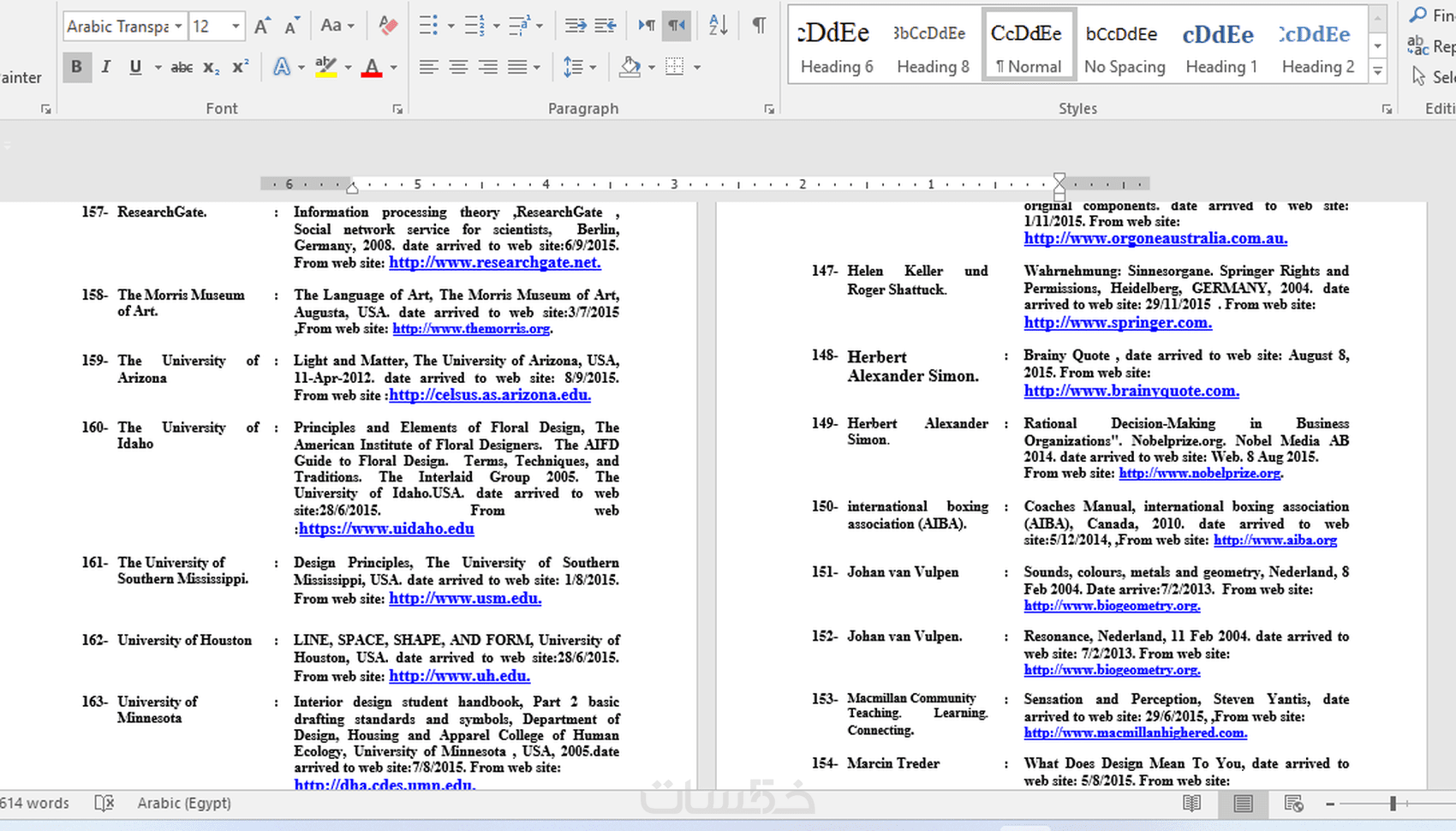Image resolution: width=1456 pixels, height=831 pixels.
Task: Open the font name dropdown
Action: tap(178, 27)
